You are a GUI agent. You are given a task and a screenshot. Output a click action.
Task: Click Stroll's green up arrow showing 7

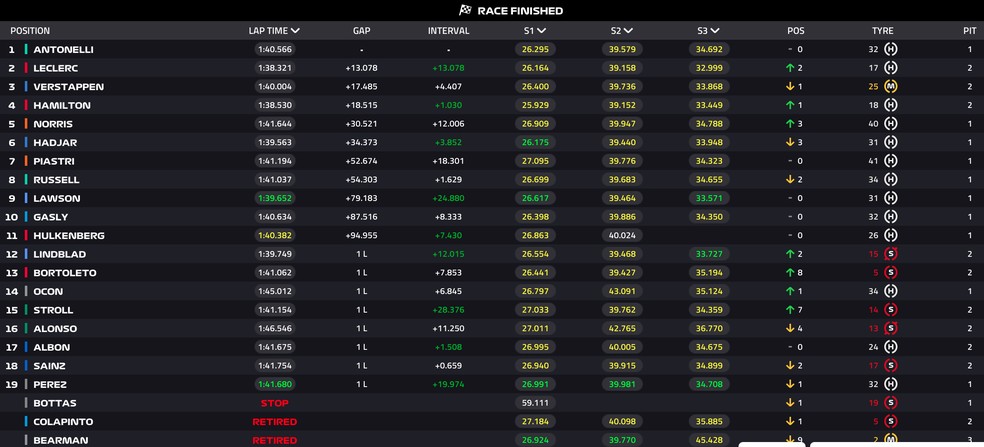[x=789, y=310]
